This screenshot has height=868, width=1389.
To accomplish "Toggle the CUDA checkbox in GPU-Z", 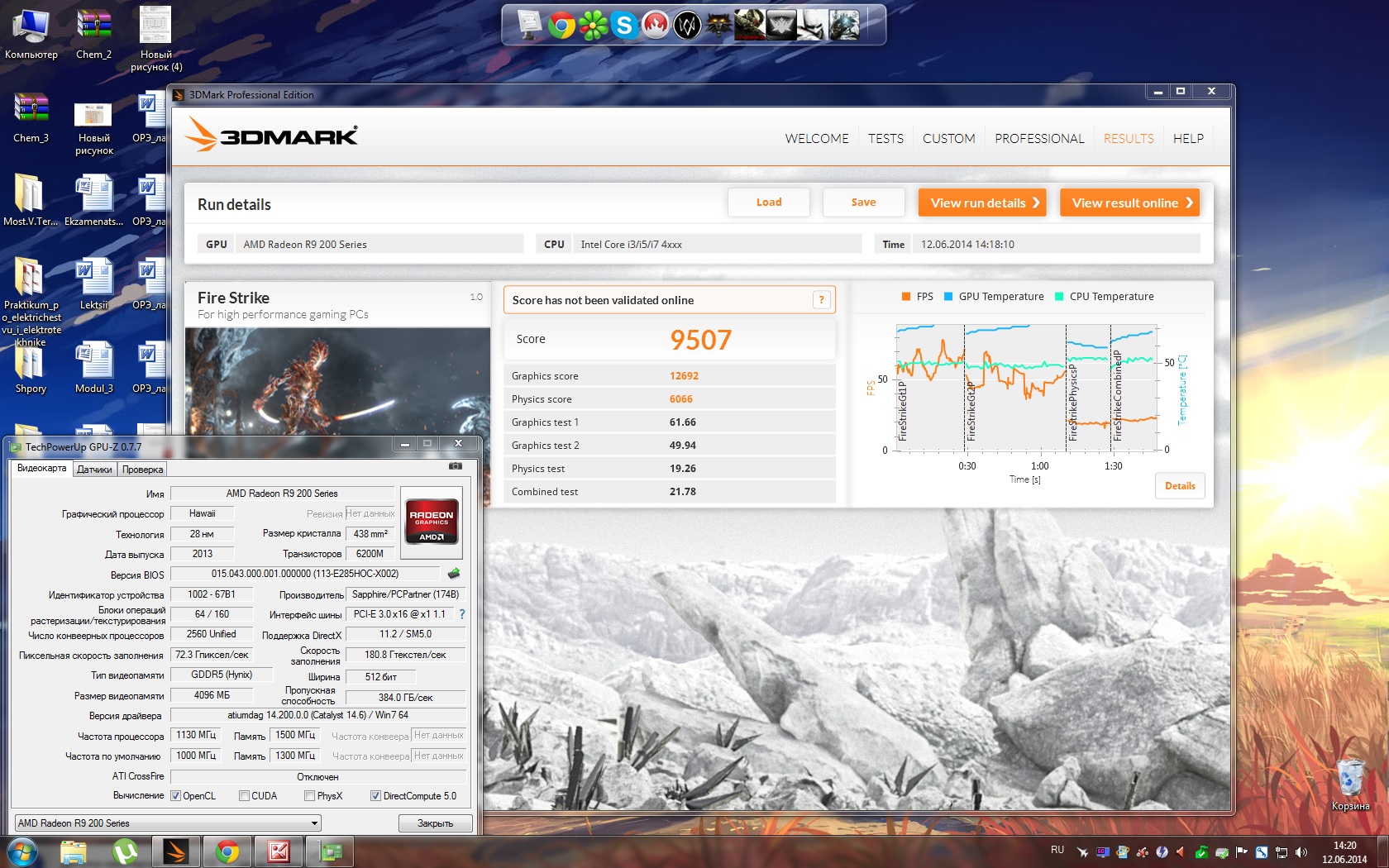I will 244,796.
